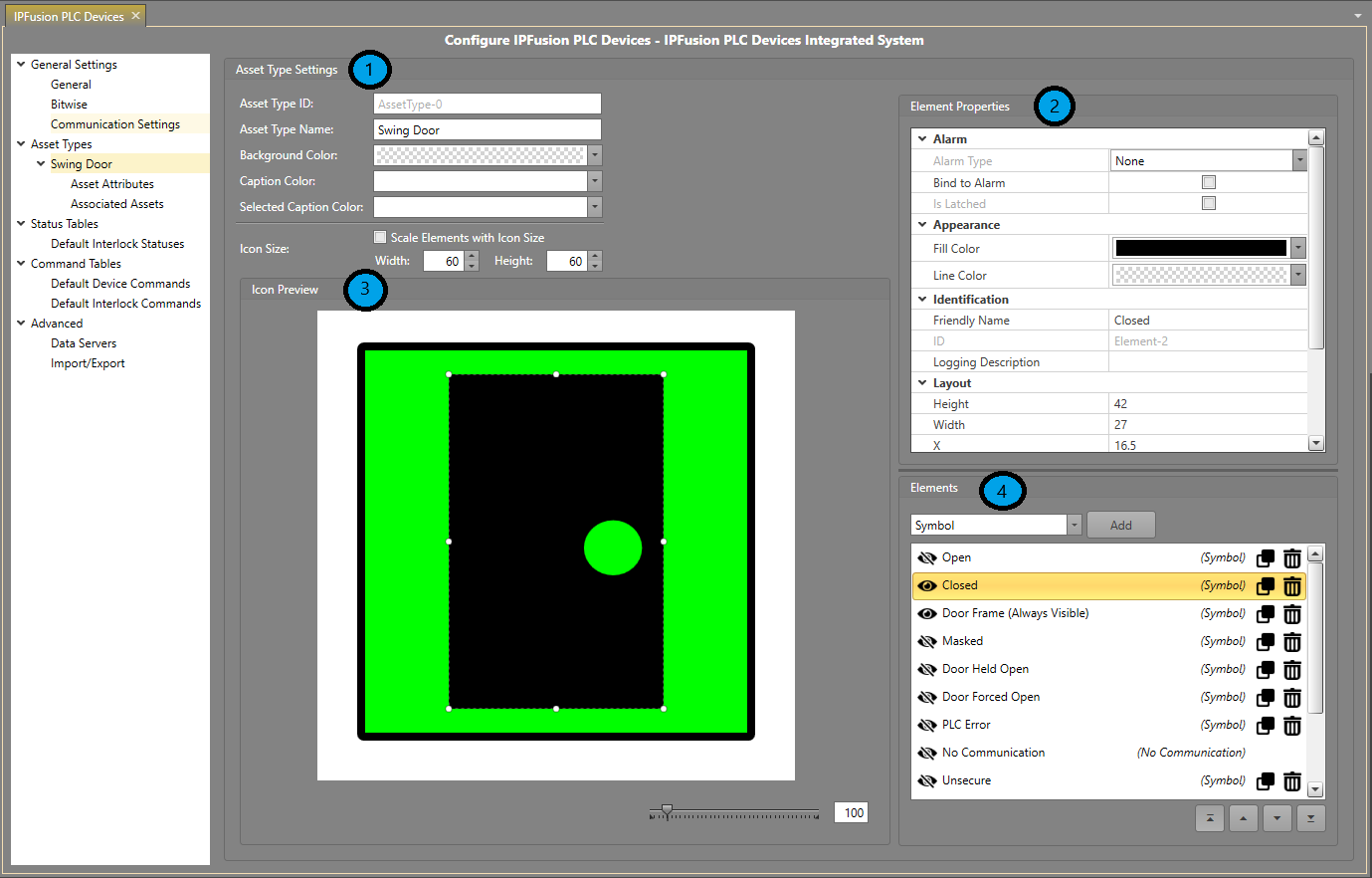
Task: Open the Line Color swatch
Action: [1201, 275]
